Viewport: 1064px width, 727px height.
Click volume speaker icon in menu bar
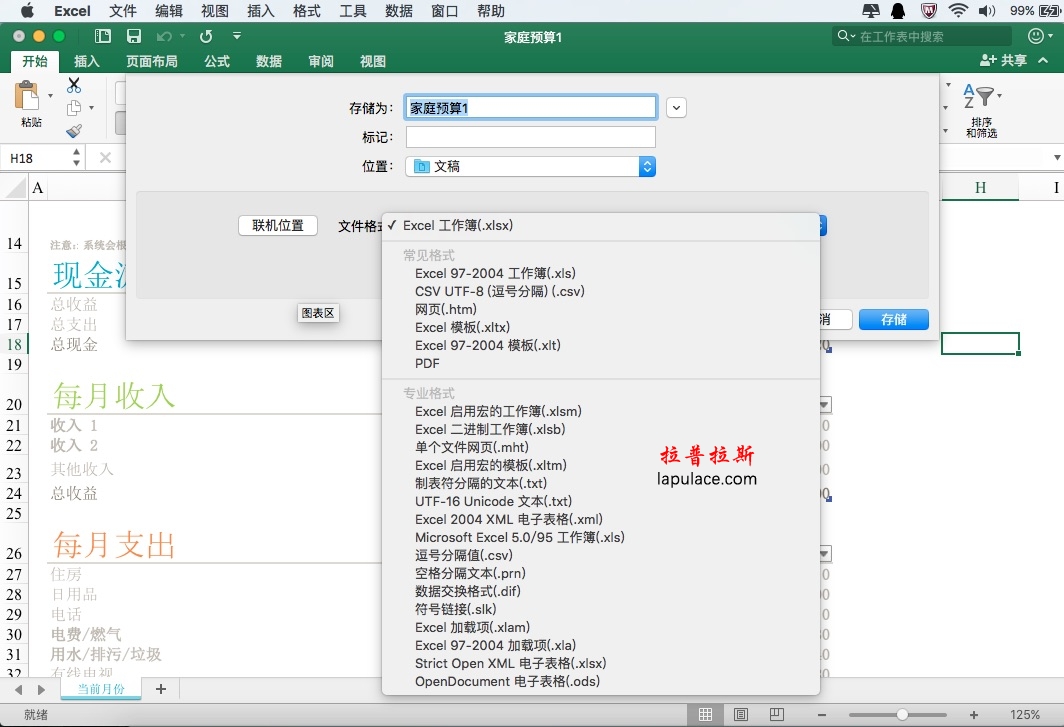[987, 10]
